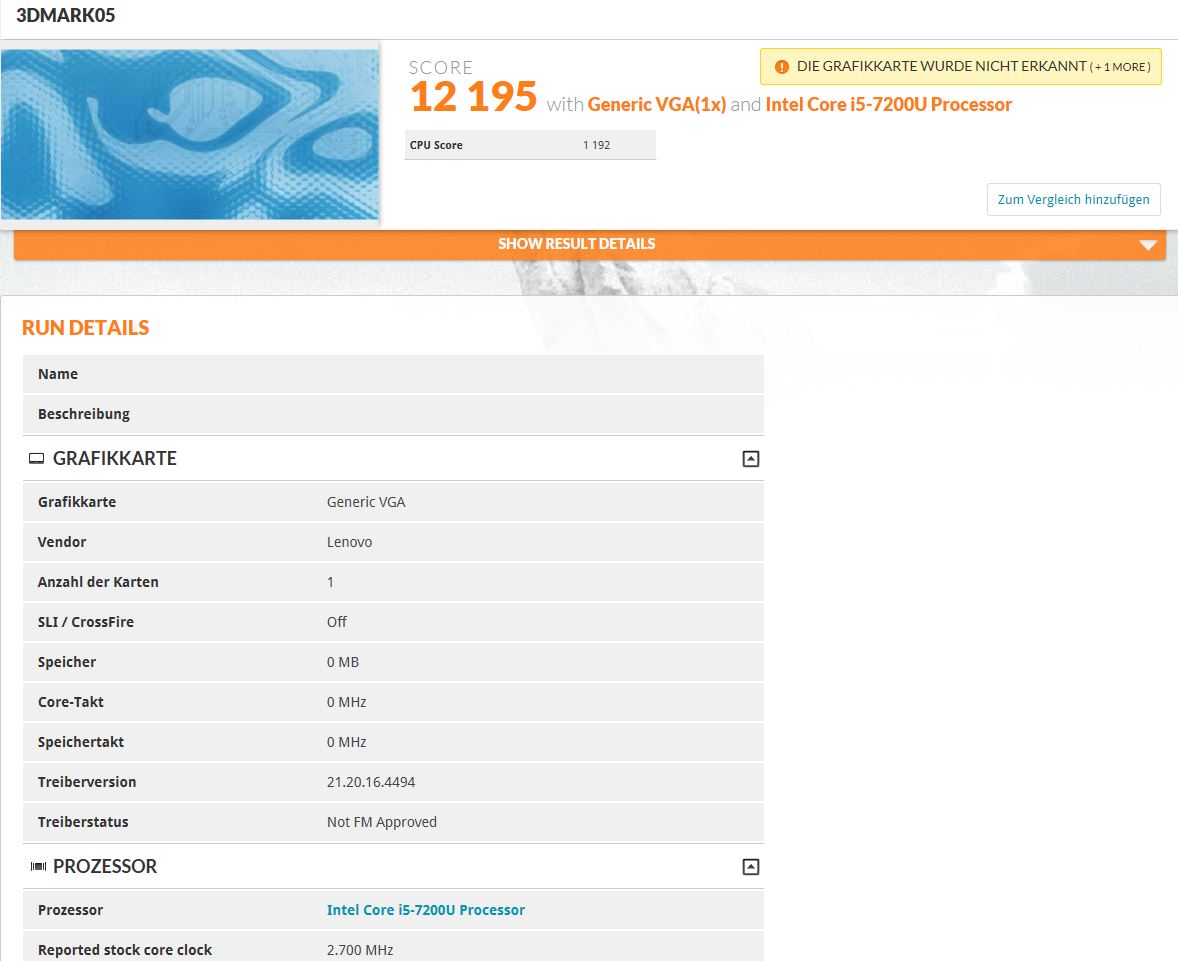Click the GRAFIKKARTE section heading
Screen dimensions: 1178x961
click(114, 458)
